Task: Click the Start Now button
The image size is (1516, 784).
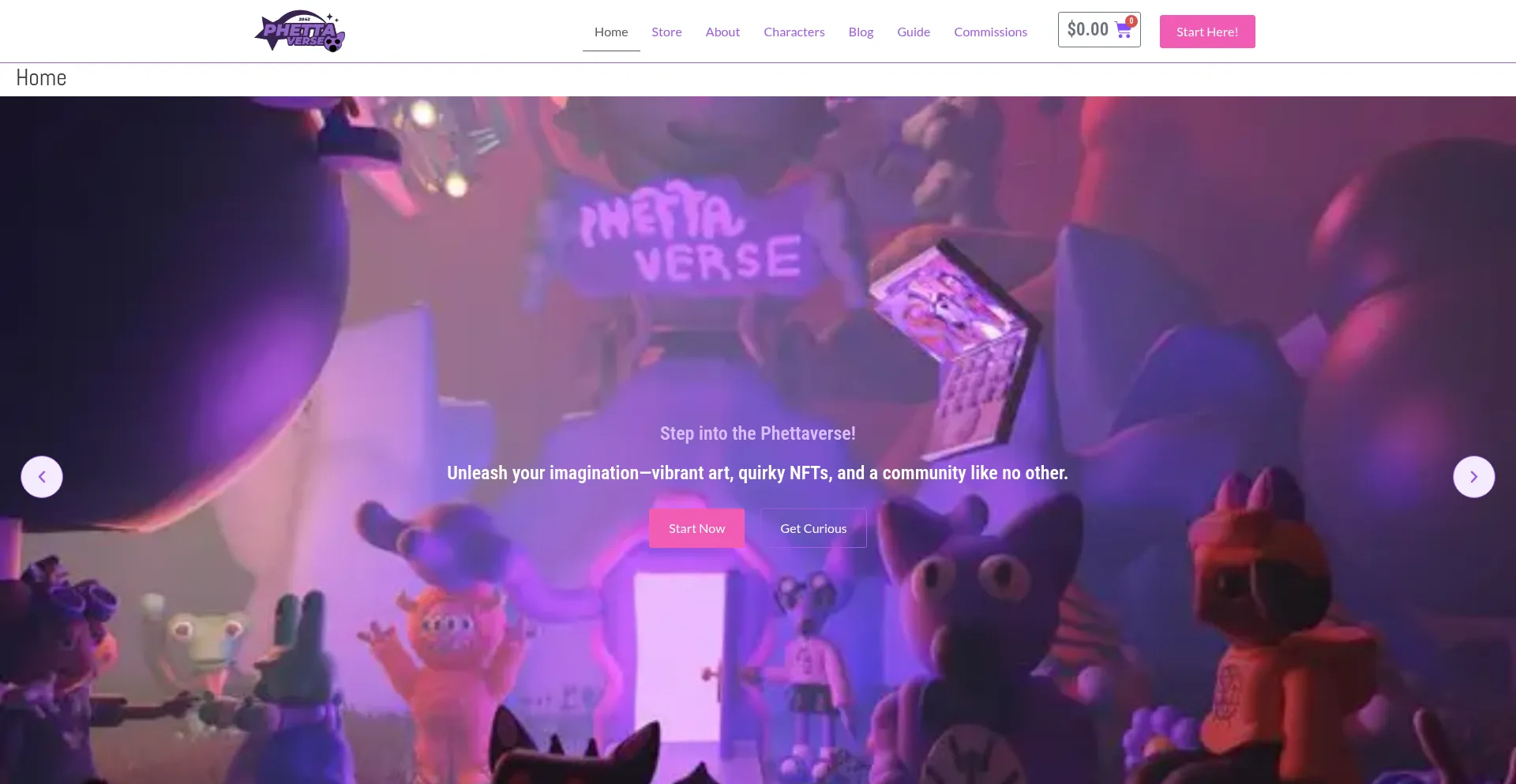Action: pyautogui.click(x=696, y=528)
